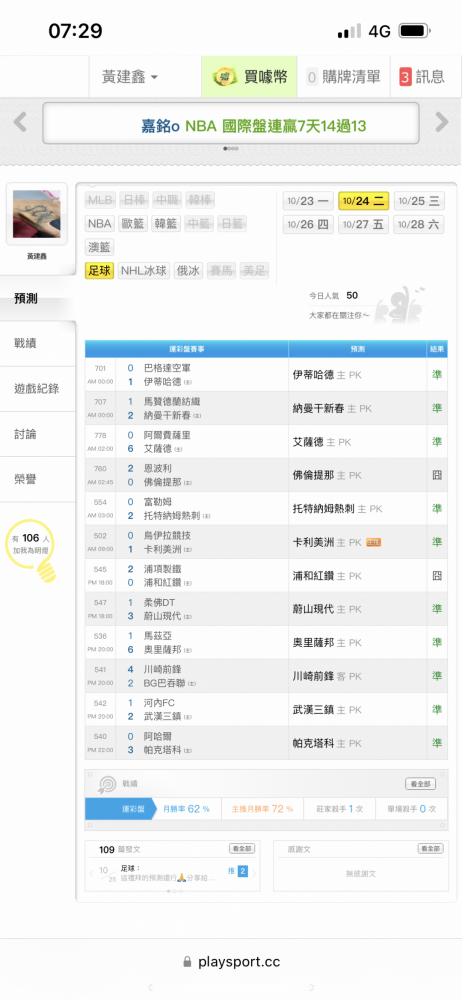Screen dimensions: 462x1000
Task: Click 看全部 beside 109 篇發文
Action: [242, 849]
